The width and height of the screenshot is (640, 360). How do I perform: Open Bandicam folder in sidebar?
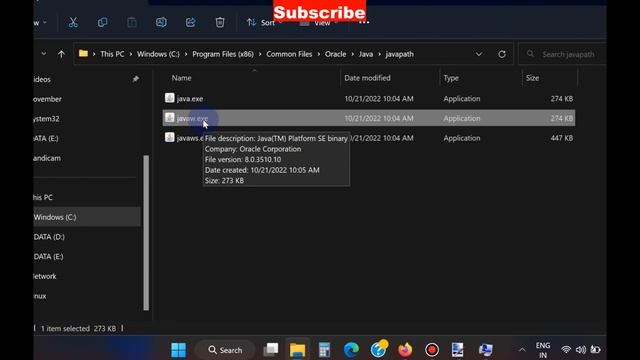(x=47, y=158)
